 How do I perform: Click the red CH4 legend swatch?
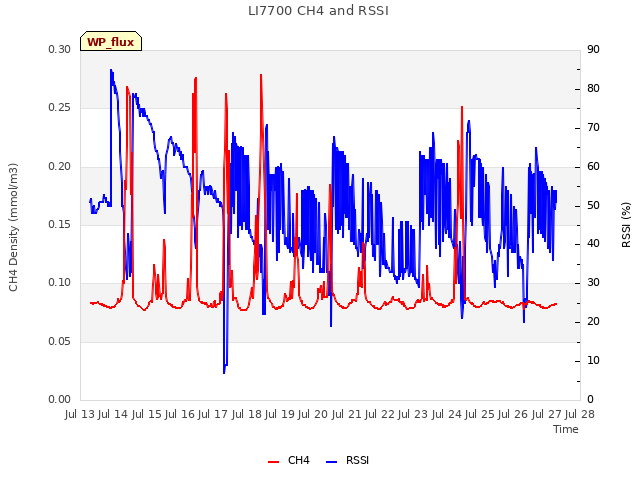[273, 462]
